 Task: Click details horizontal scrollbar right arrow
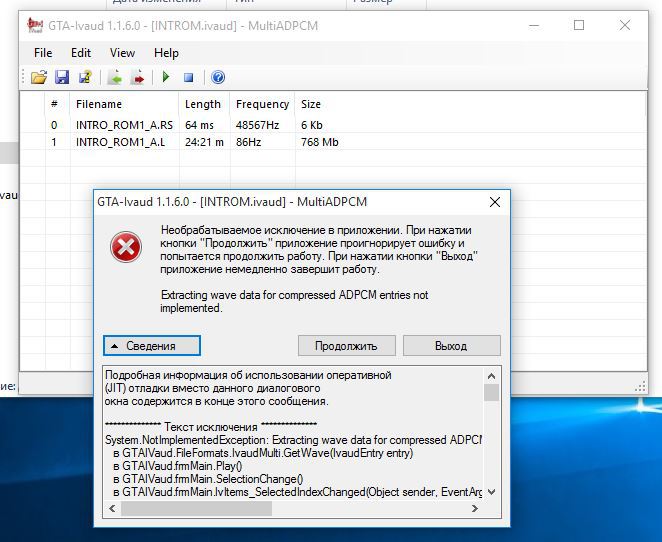475,509
